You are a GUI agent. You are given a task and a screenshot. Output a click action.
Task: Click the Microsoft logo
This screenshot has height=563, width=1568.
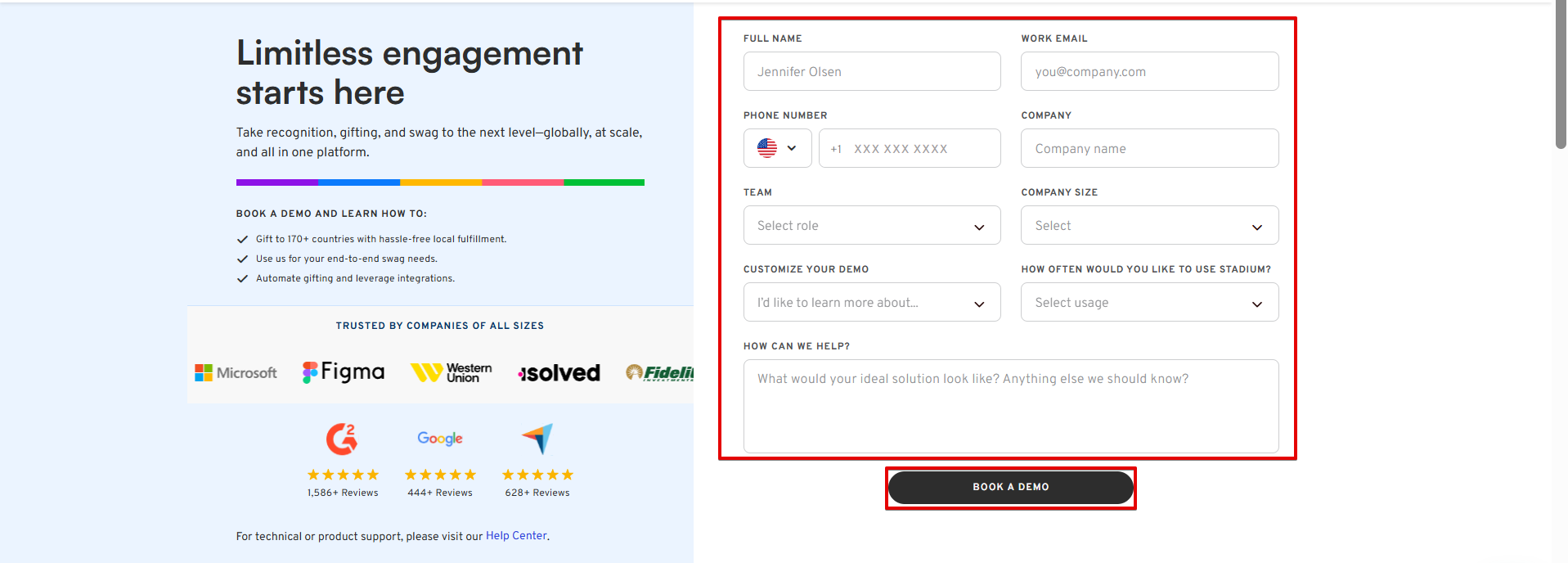point(236,373)
